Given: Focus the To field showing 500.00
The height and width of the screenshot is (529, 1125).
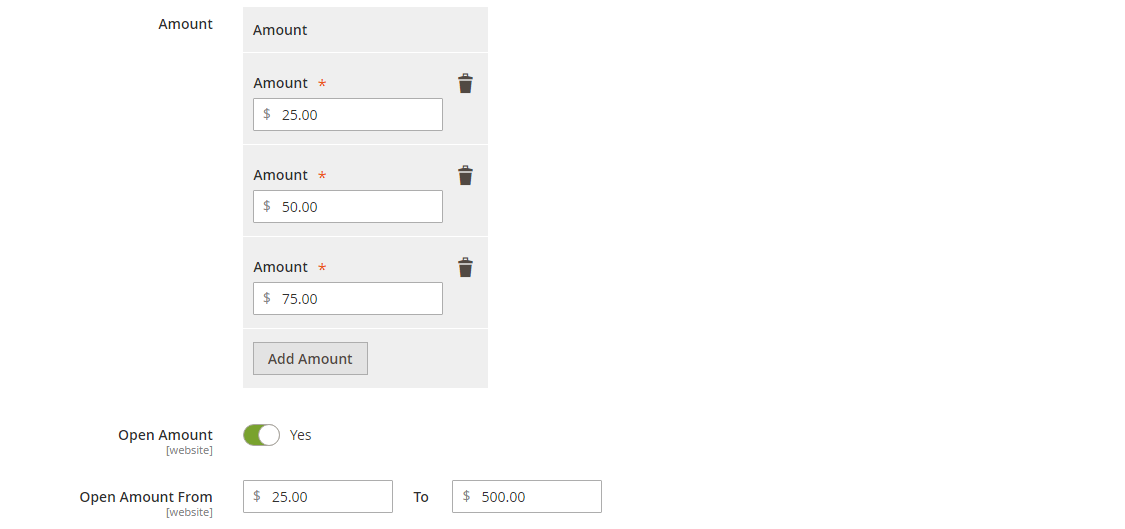Looking at the screenshot, I should click(x=537, y=497).
